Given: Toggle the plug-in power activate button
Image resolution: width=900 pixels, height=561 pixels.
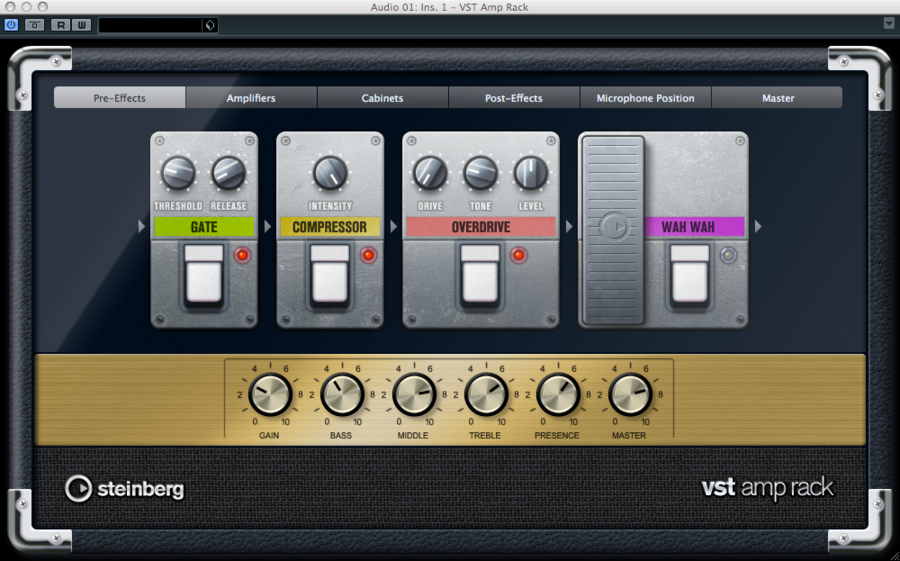Looking at the screenshot, I should pyautogui.click(x=11, y=25).
